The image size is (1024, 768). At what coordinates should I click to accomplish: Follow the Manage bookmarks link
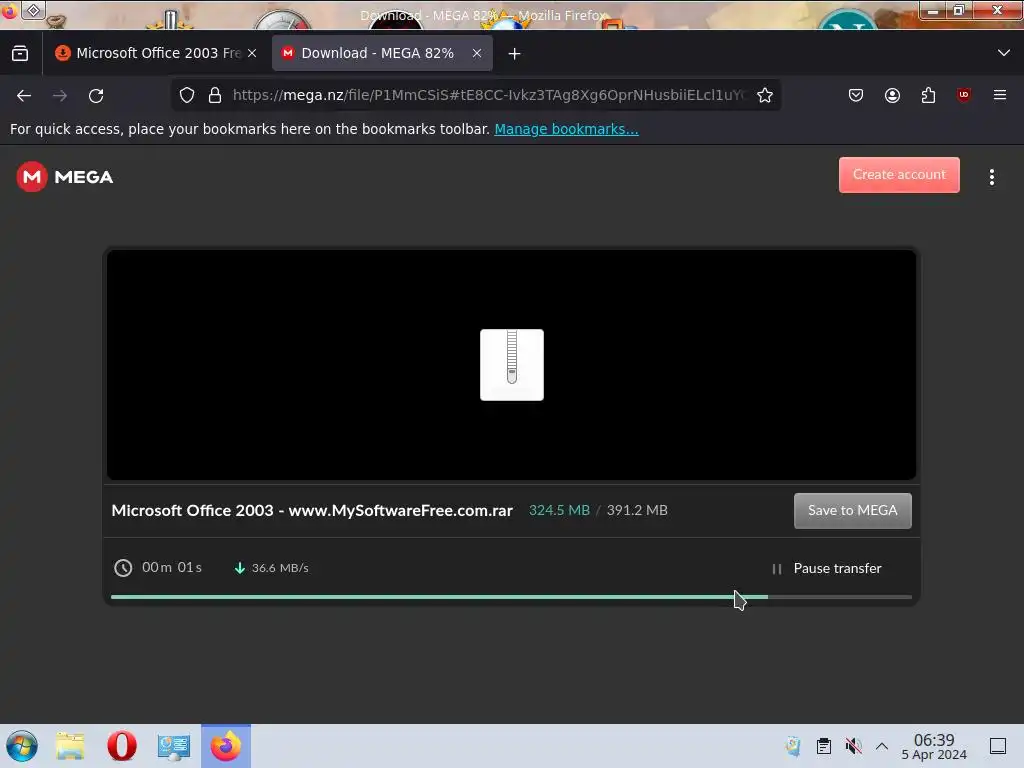tap(566, 129)
